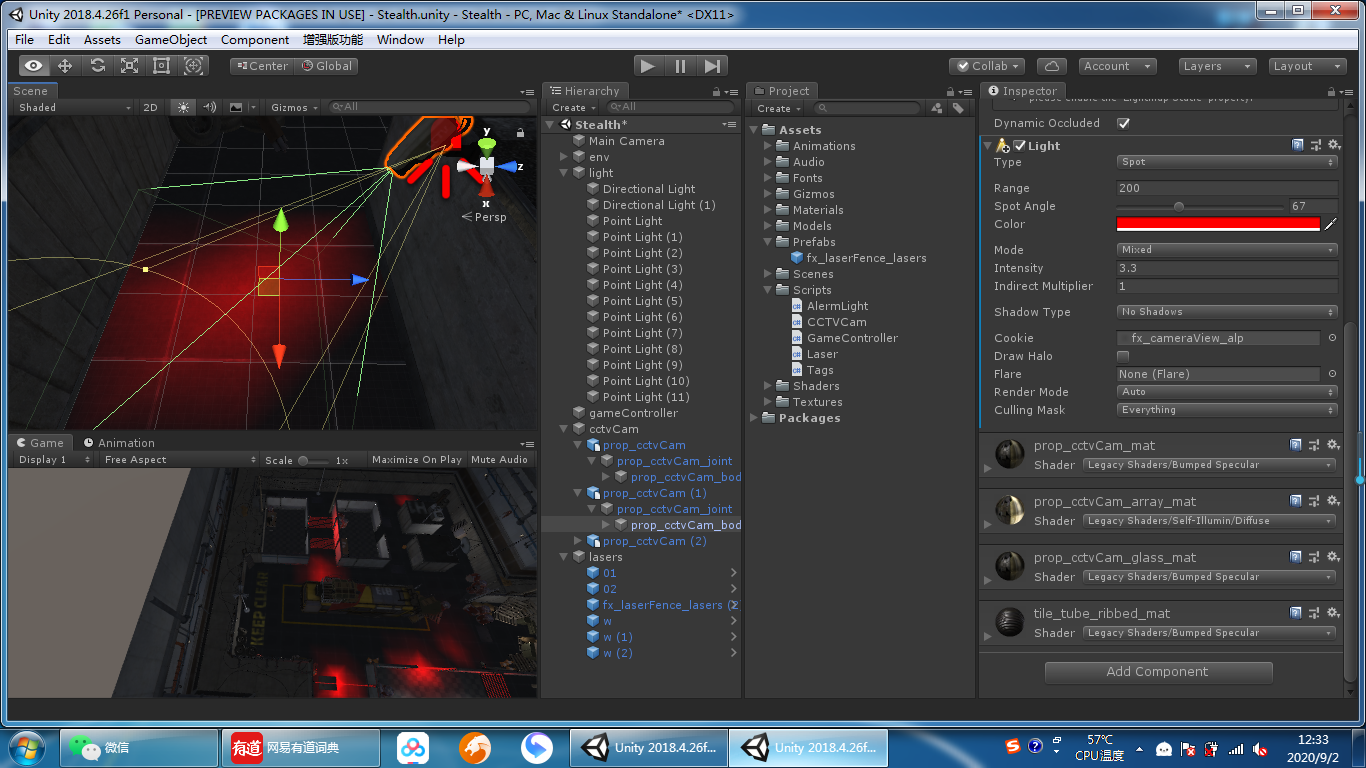Toggle Mute Audio in Game view

point(499,460)
